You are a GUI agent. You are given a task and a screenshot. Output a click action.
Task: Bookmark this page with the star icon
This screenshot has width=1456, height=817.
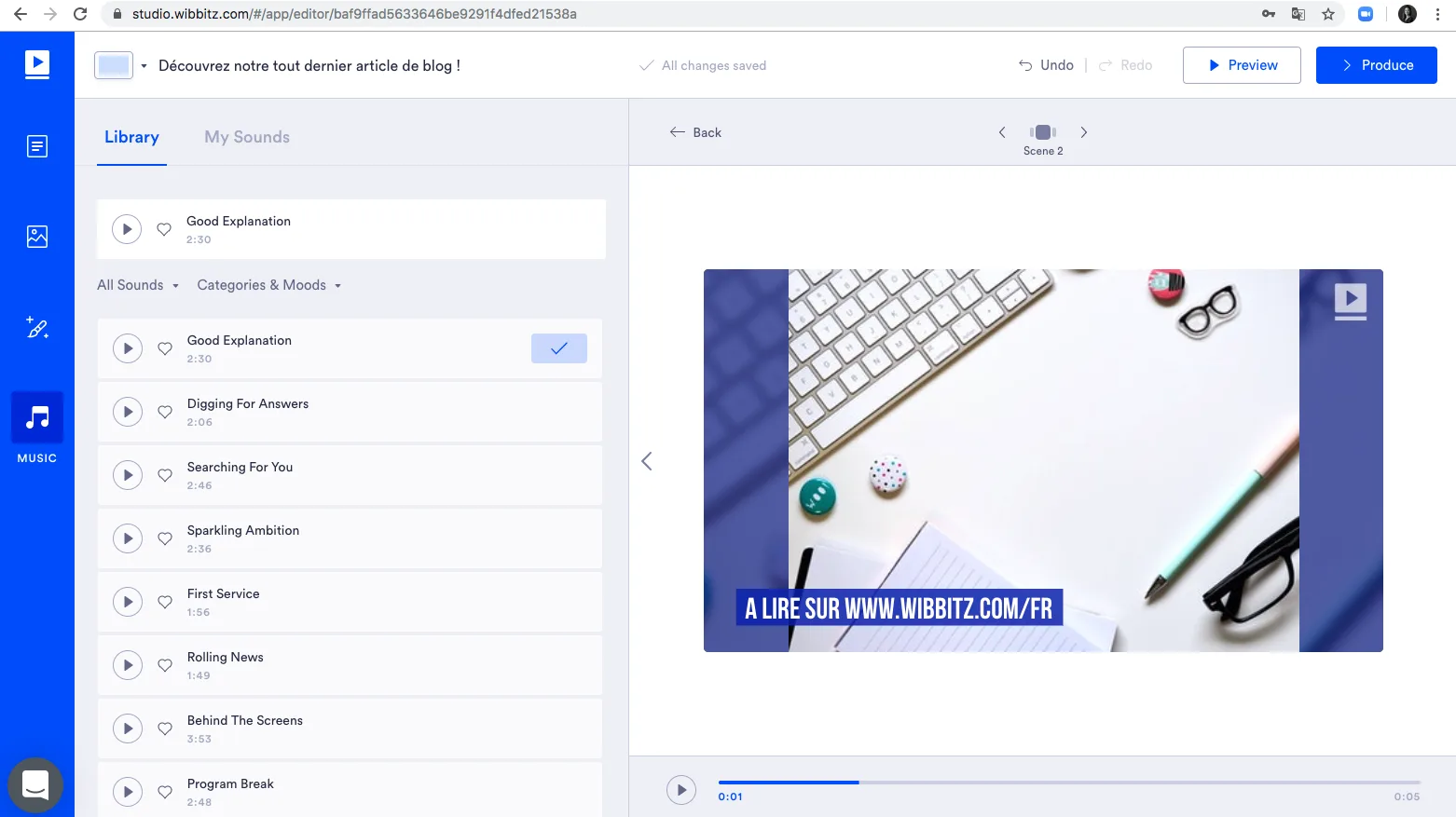[x=1328, y=14]
